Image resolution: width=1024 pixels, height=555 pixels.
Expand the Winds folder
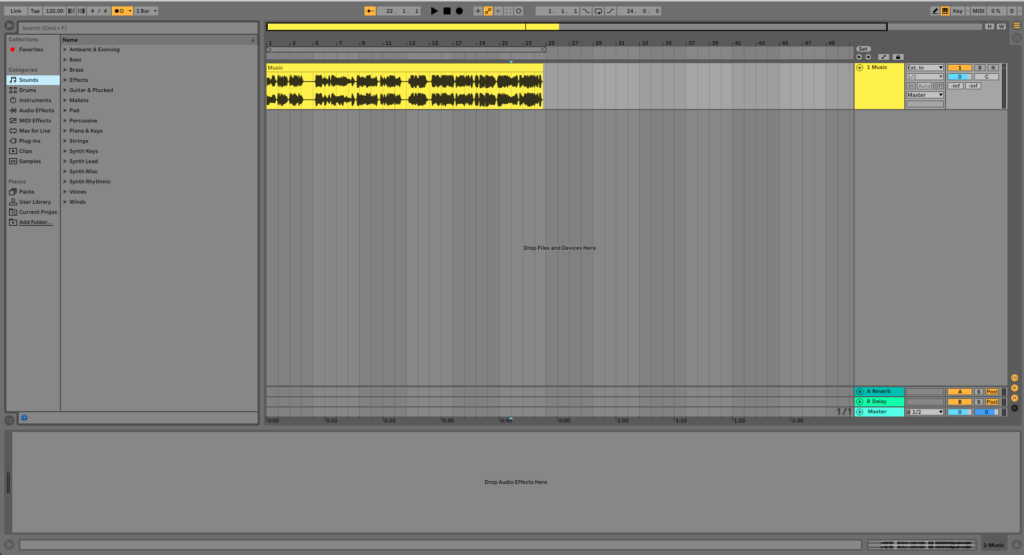[x=65, y=202]
